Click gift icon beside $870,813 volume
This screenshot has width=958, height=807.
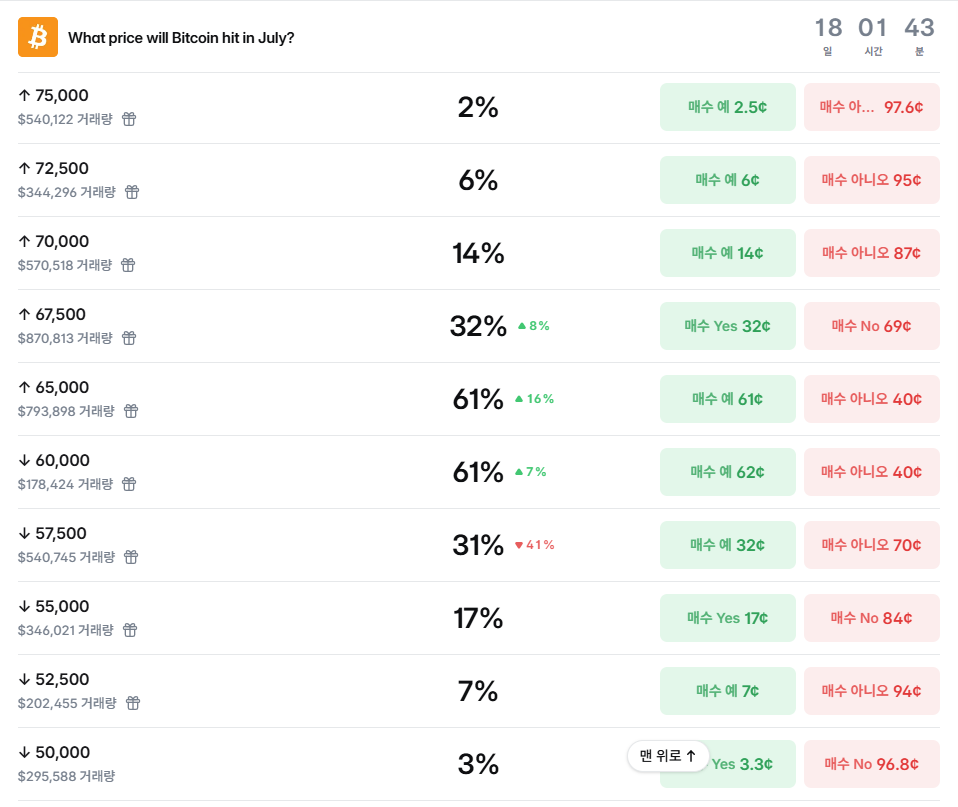129,338
